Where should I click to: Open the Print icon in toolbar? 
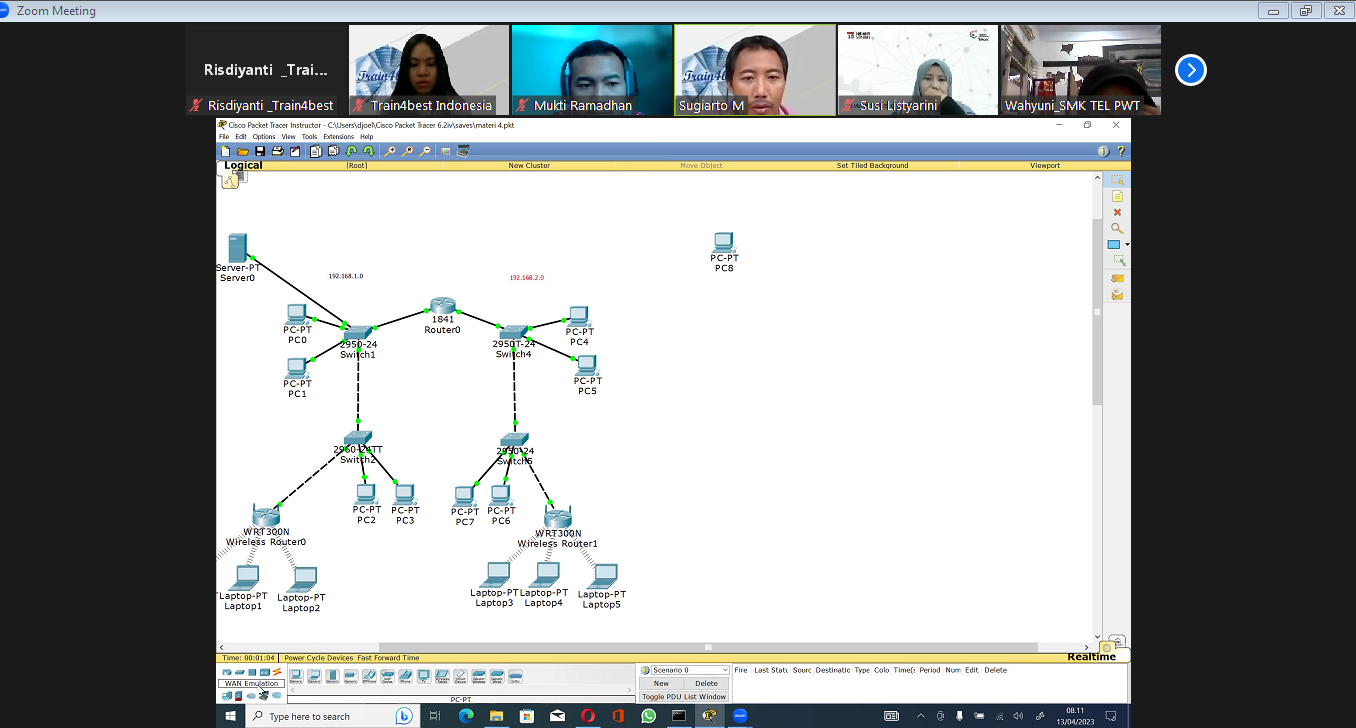pos(277,151)
